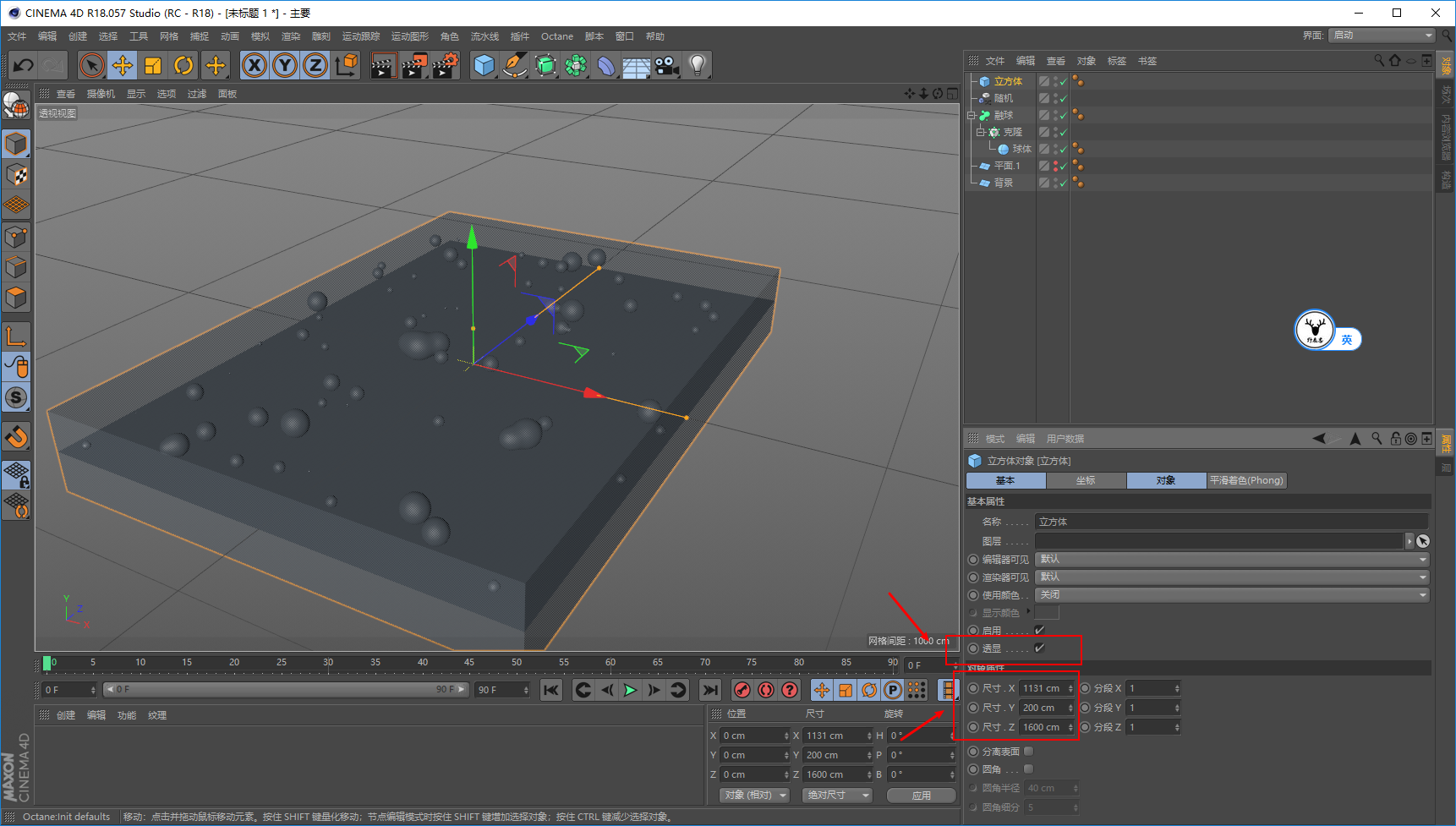
Task: Click the 尺寸 . Y size value field
Action: 1047,708
